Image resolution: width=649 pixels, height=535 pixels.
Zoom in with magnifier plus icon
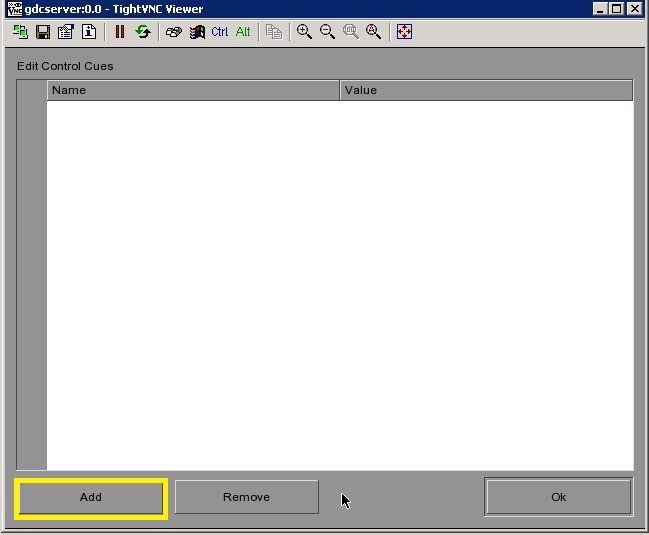pyautogui.click(x=304, y=32)
